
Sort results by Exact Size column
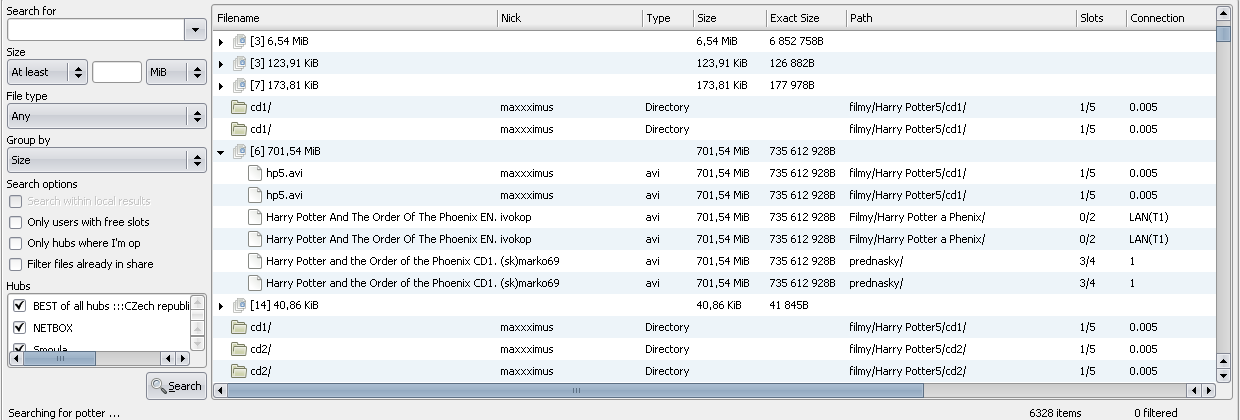(x=805, y=18)
